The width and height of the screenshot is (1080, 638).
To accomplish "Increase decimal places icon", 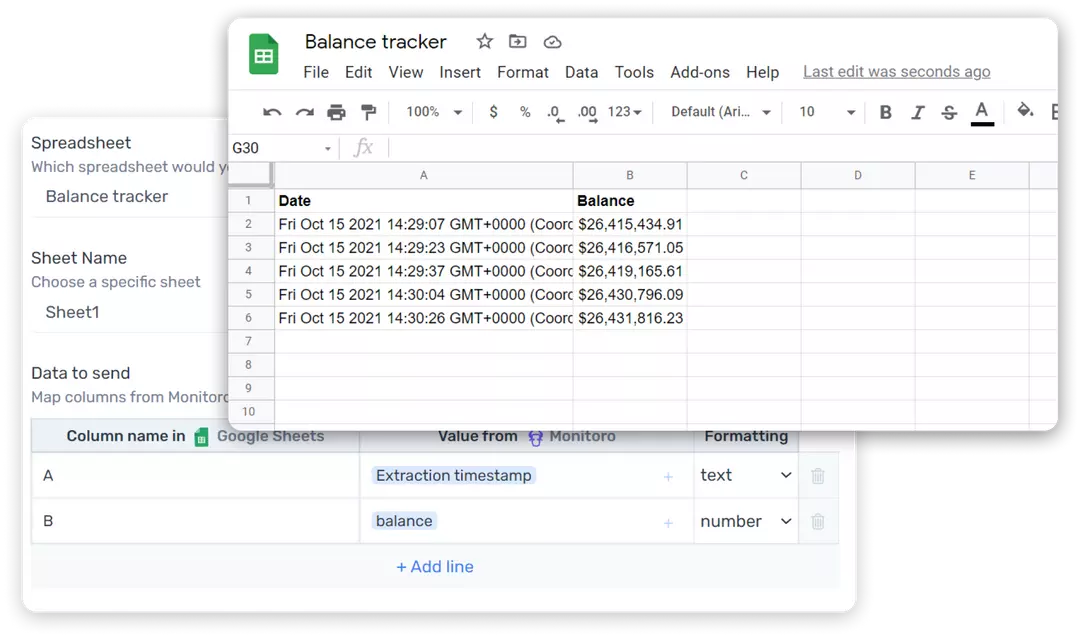I will click(x=588, y=113).
